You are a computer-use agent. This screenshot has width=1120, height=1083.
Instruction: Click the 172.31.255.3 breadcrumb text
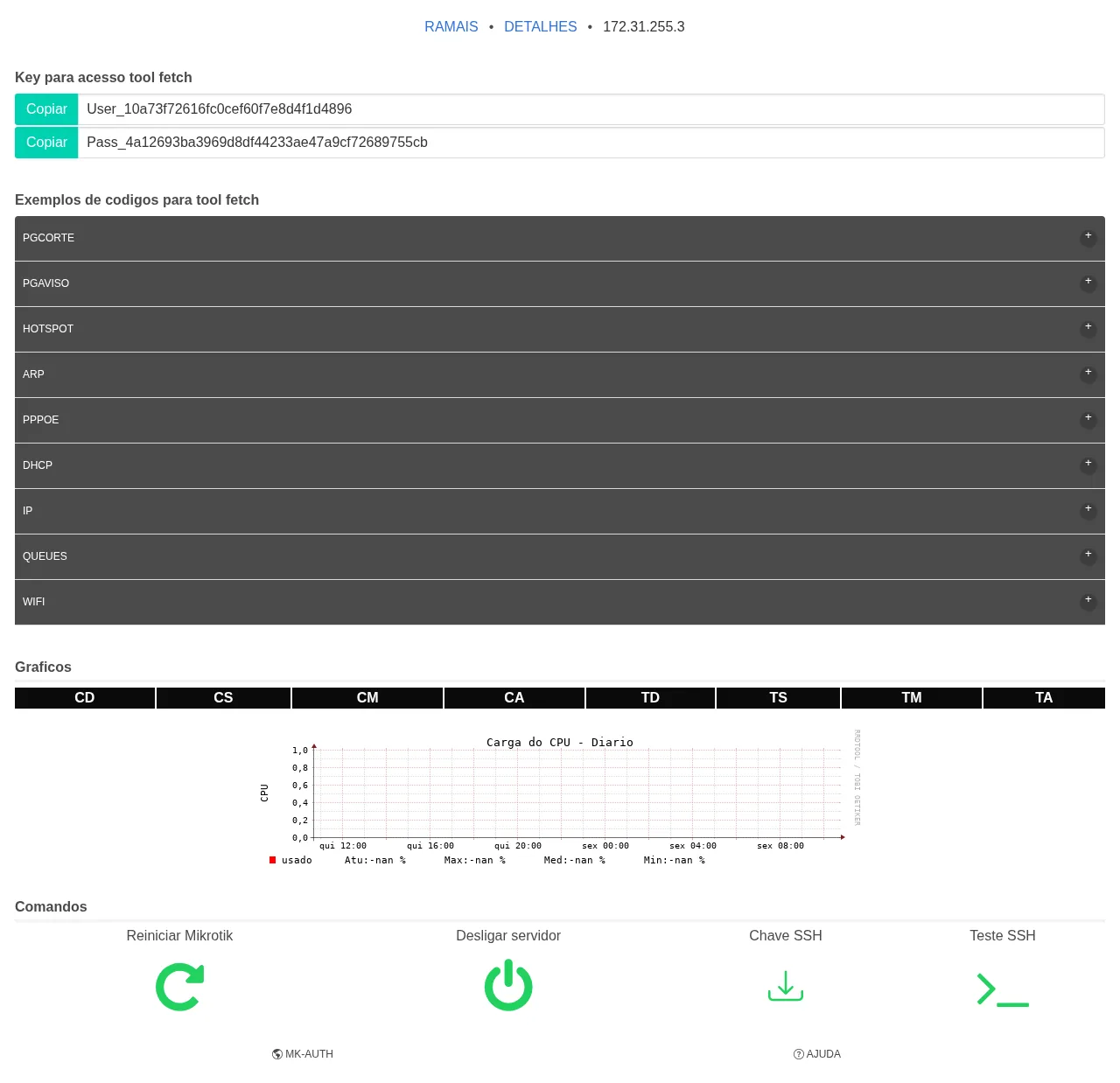tap(644, 27)
